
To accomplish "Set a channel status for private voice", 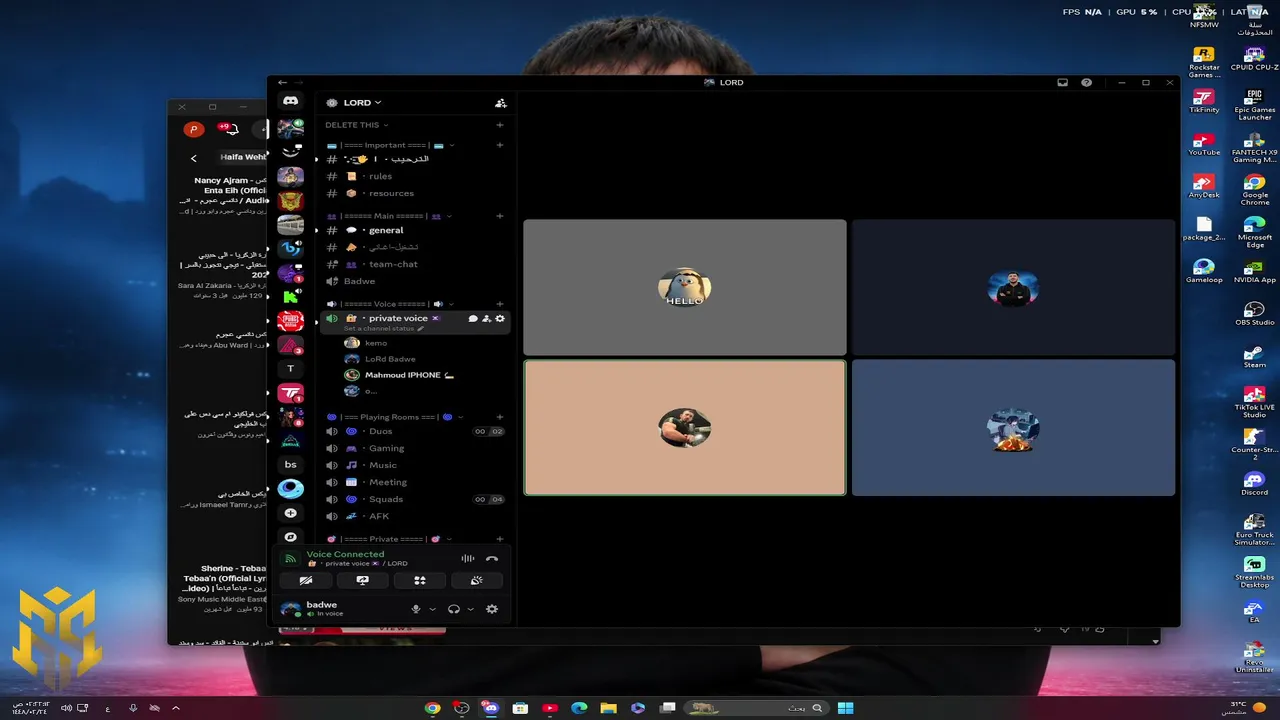I will coord(384,328).
